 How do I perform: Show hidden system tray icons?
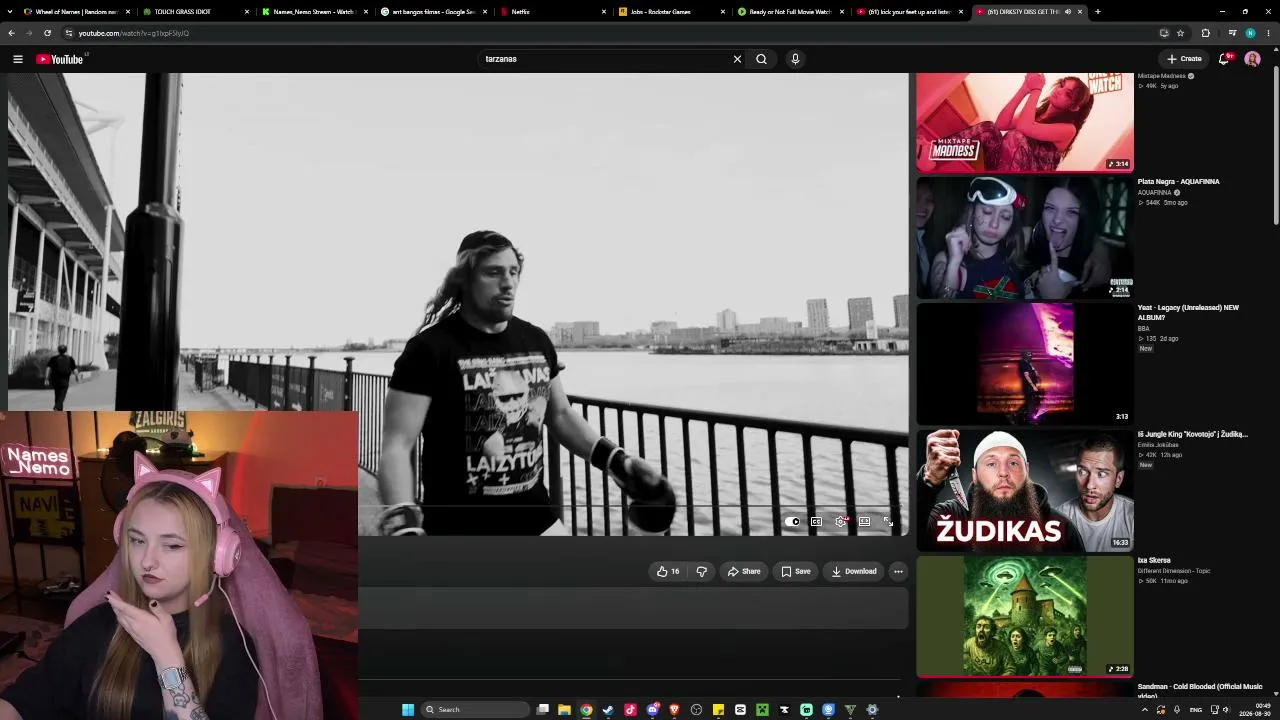point(1144,710)
